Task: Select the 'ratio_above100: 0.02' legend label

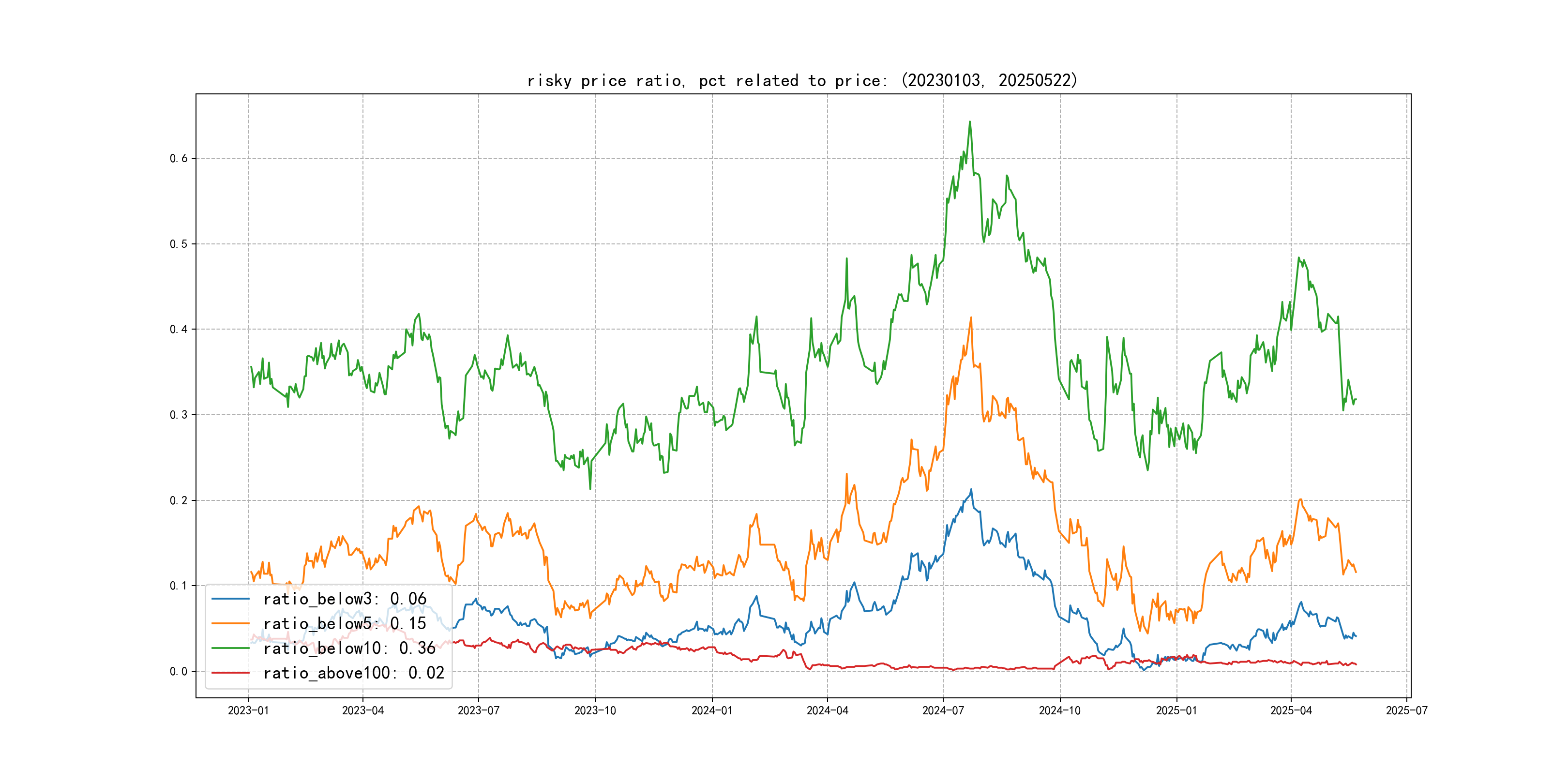Action: point(354,673)
